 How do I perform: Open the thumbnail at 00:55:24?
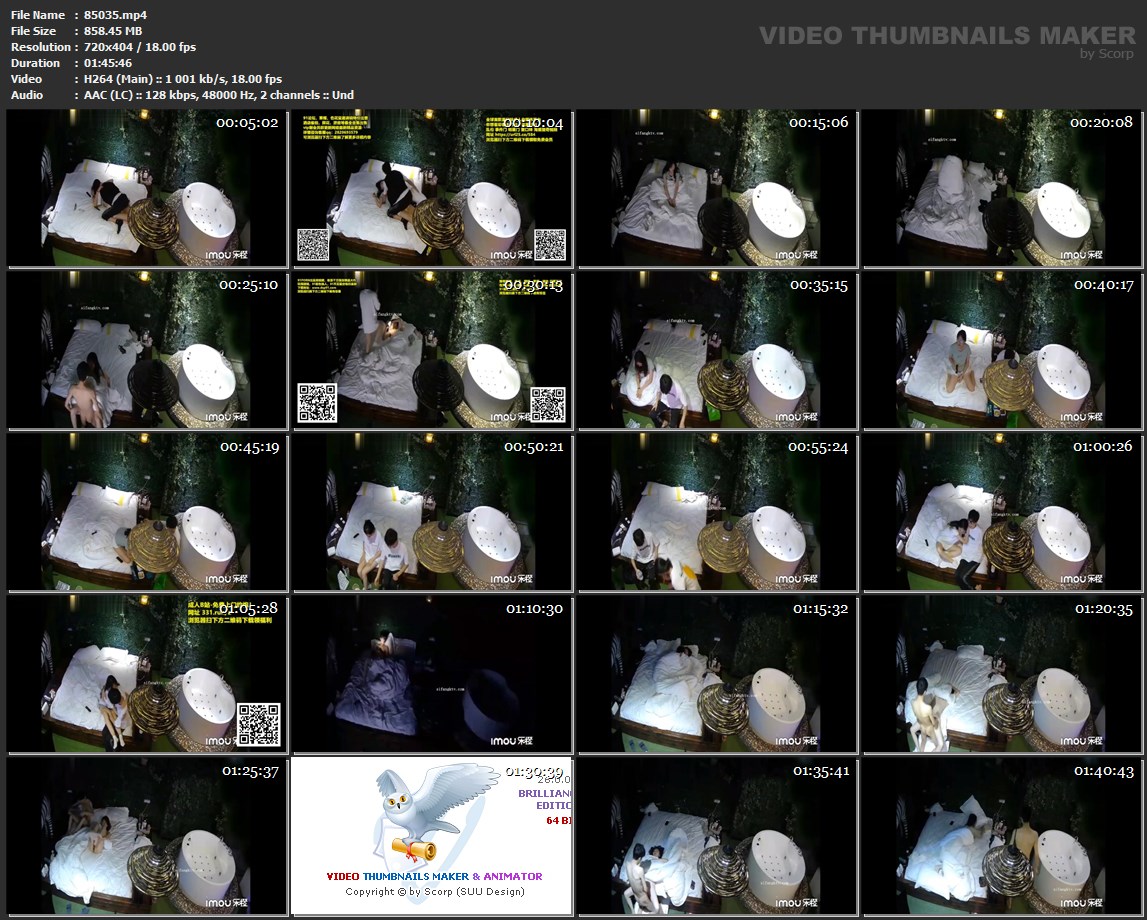click(x=717, y=512)
